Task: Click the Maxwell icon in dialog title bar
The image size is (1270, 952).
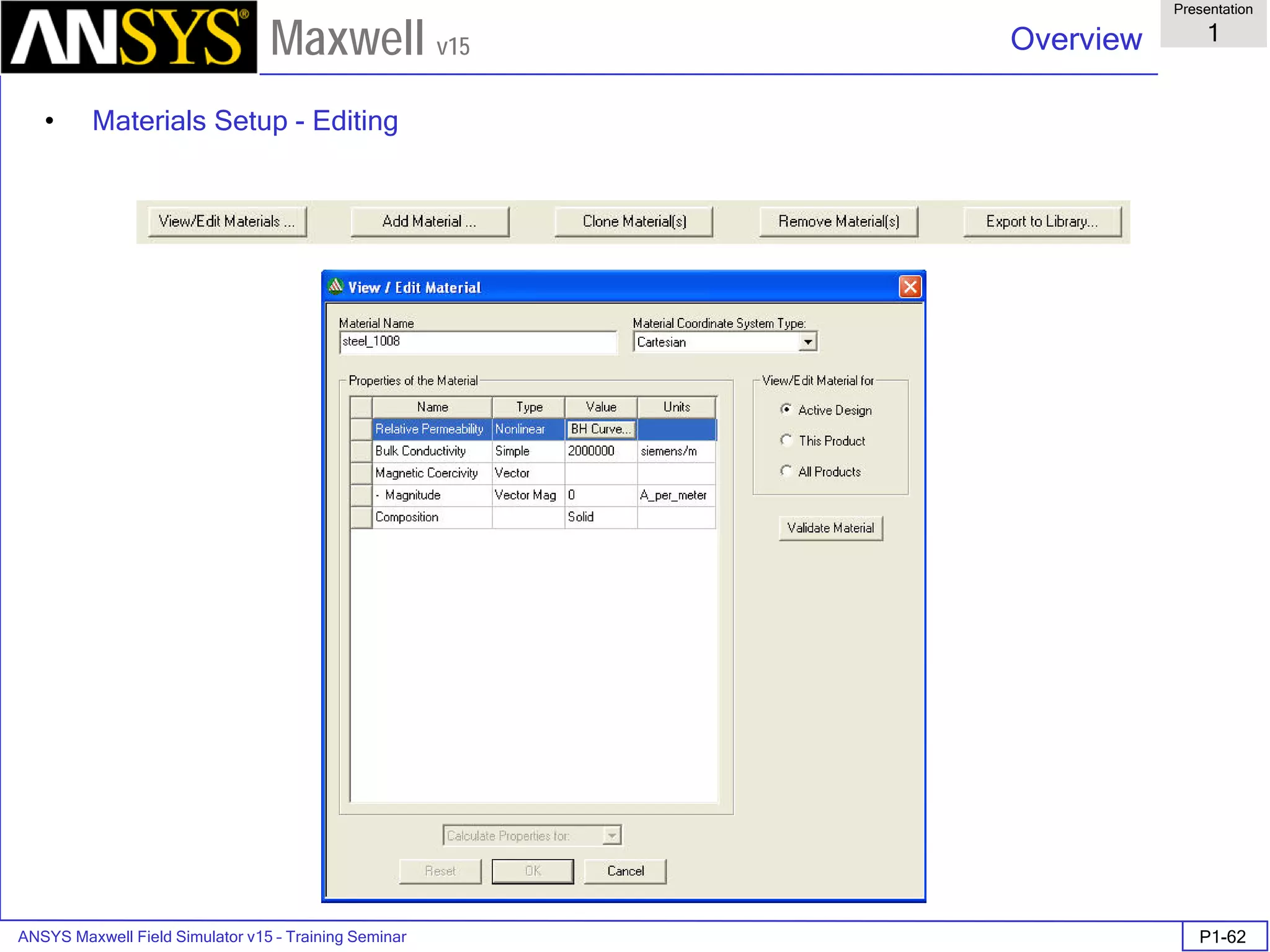Action: [x=335, y=286]
